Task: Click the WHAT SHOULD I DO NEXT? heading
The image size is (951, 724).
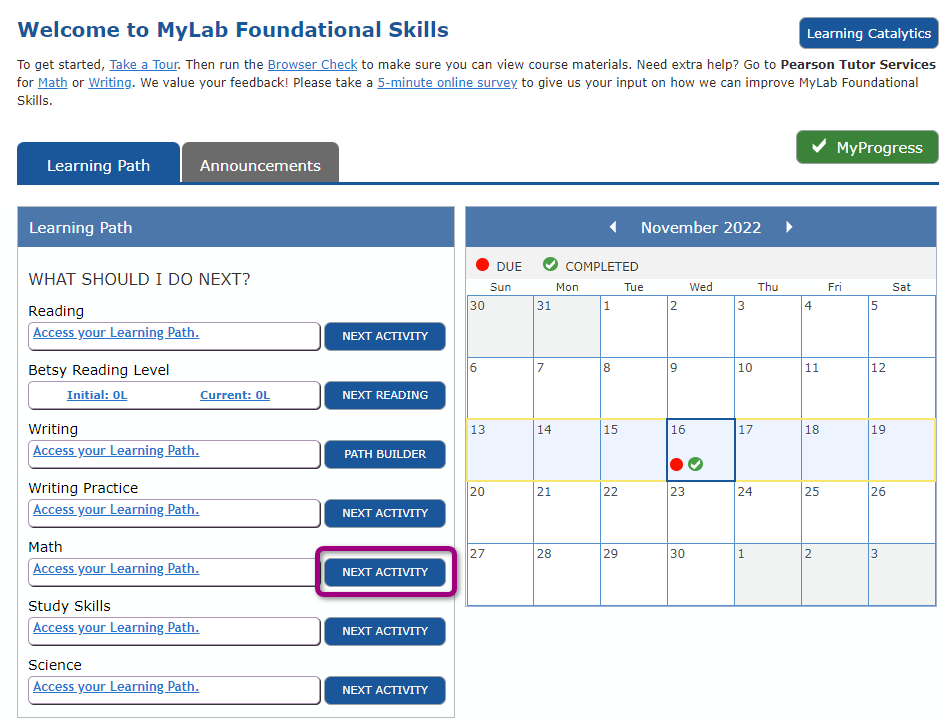Action: point(139,280)
